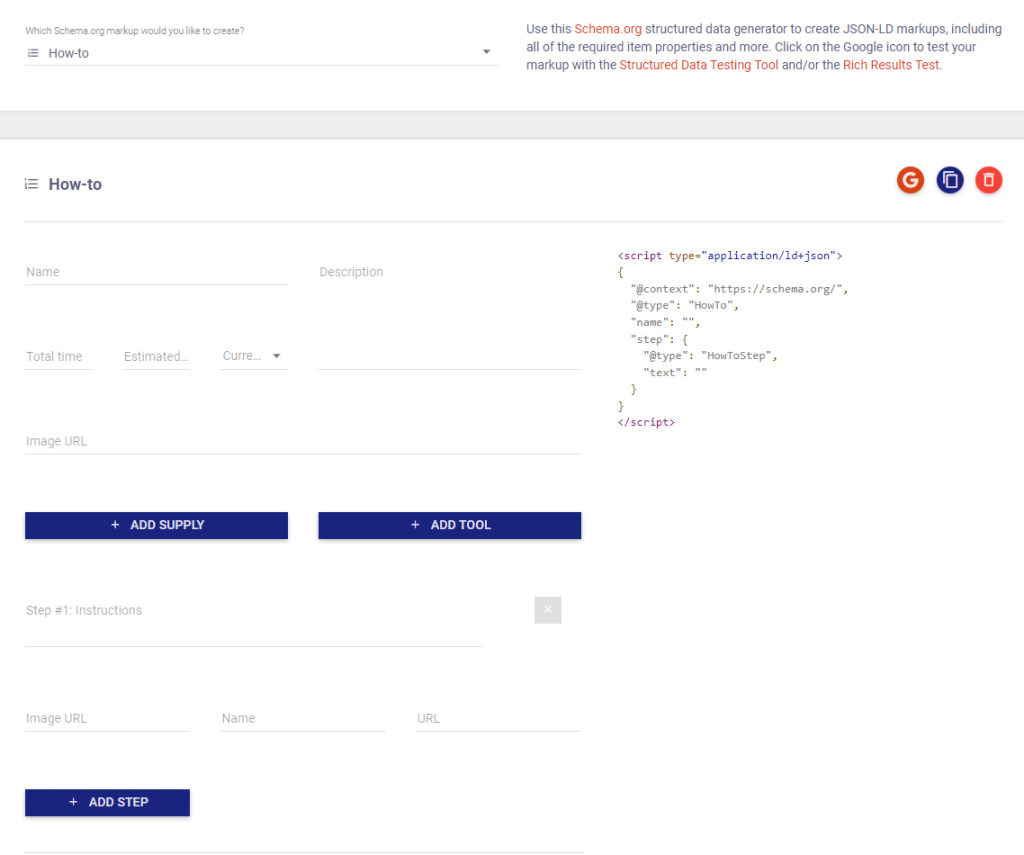Open the Schema.org link
This screenshot has height=855, width=1024.
click(607, 29)
